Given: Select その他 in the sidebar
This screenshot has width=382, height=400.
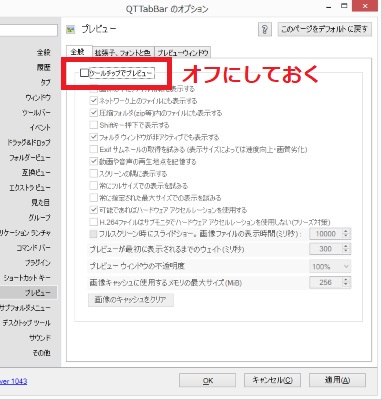Looking at the screenshot, I should [42, 353].
